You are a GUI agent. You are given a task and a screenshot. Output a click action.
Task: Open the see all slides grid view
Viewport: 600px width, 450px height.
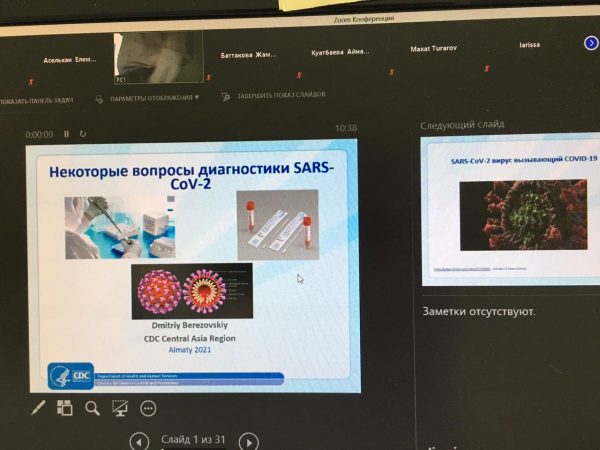point(65,407)
